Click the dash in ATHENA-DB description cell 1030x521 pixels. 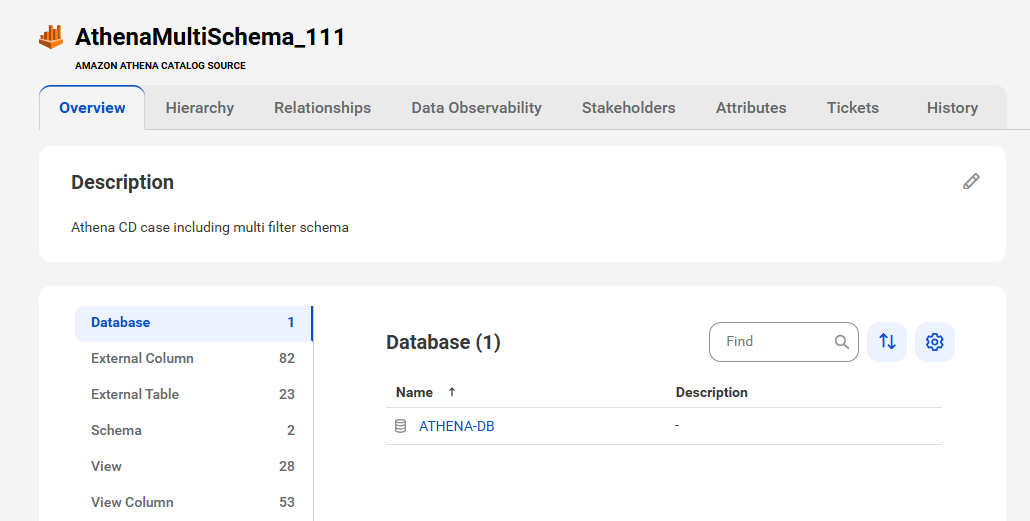[x=677, y=426]
